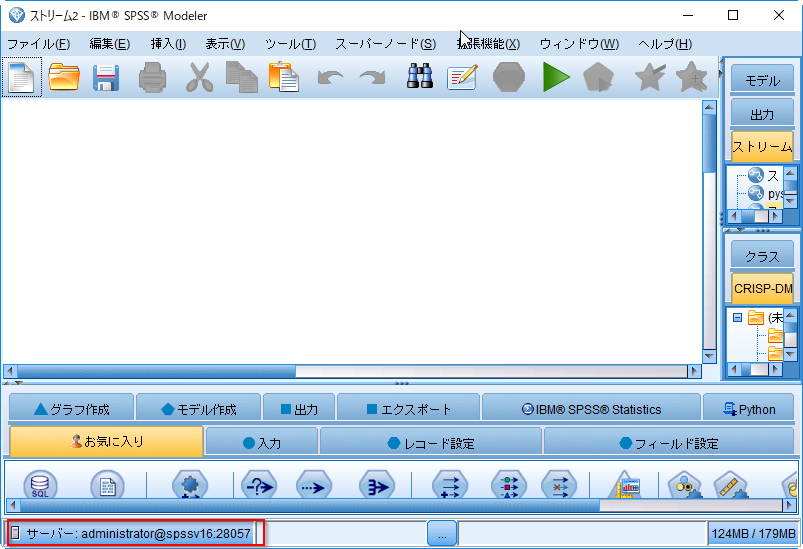Screen dimensions: 803x549
Task: Open the 挿入(I) menu
Action: coord(168,44)
